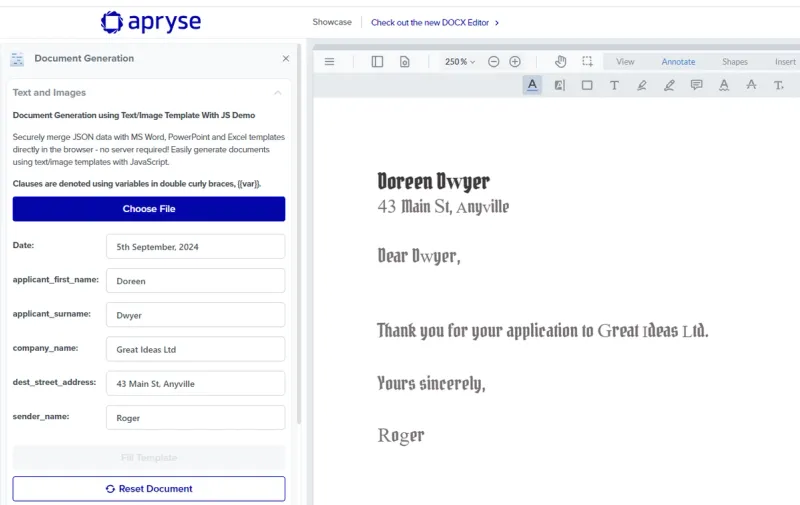Click the Document Generation panel icon
The width and height of the screenshot is (800, 505).
tap(17, 59)
